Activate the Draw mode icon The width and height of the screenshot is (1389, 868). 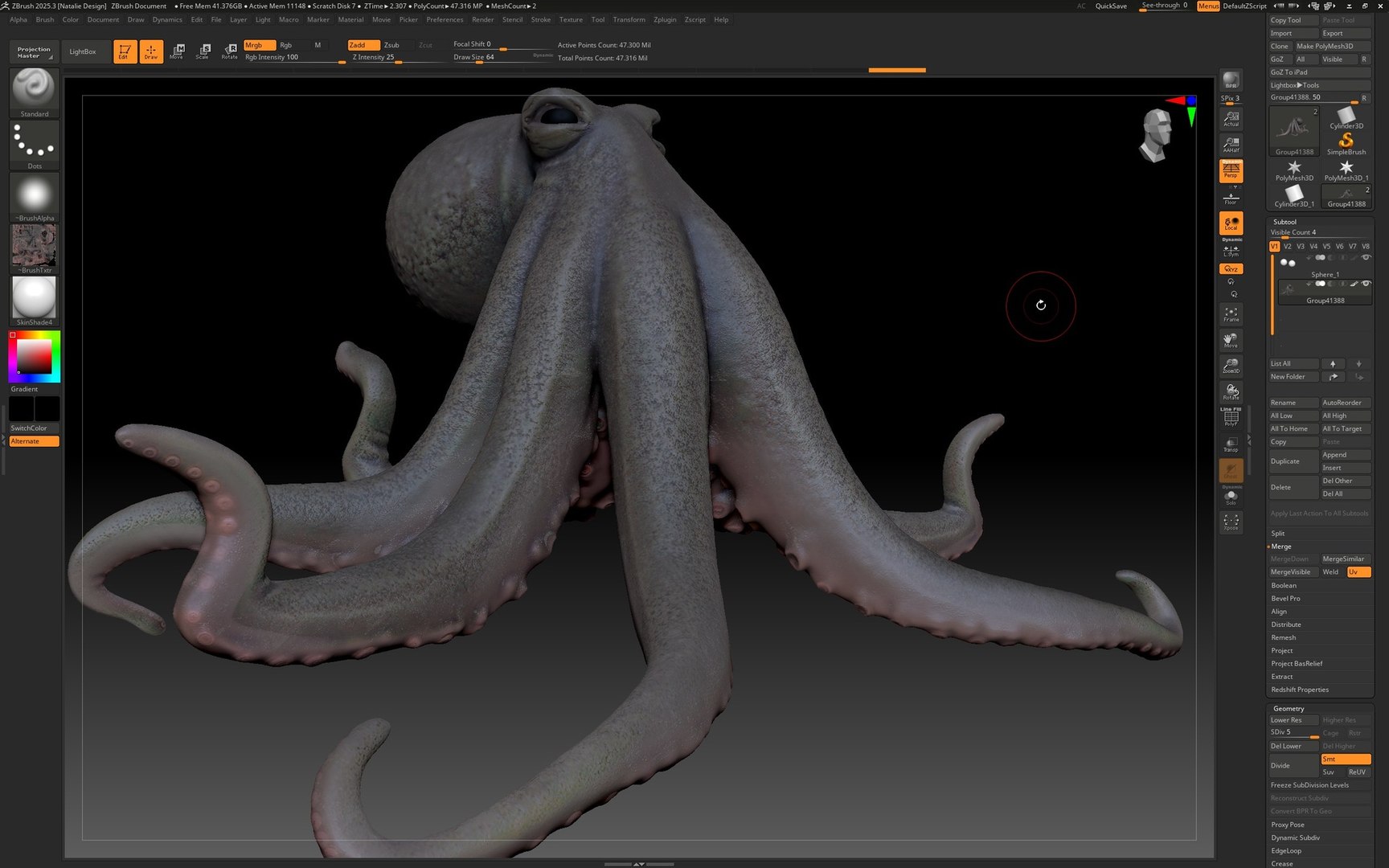[151, 51]
